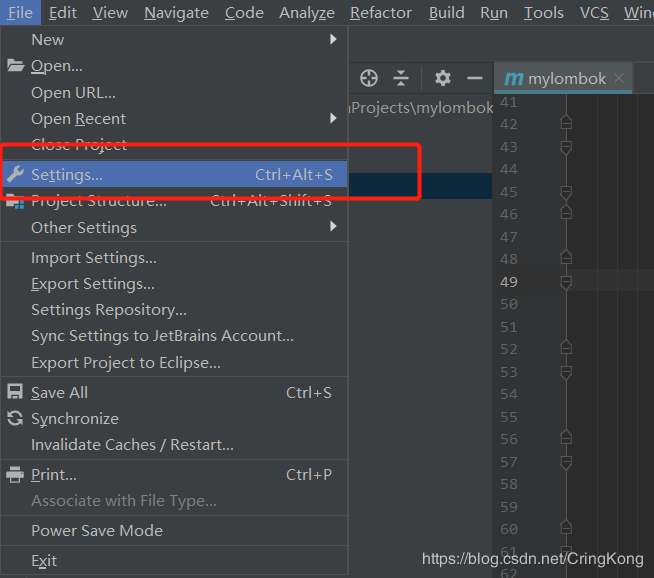Open project panel gear settings
The height and width of the screenshot is (578, 654).
click(443, 78)
